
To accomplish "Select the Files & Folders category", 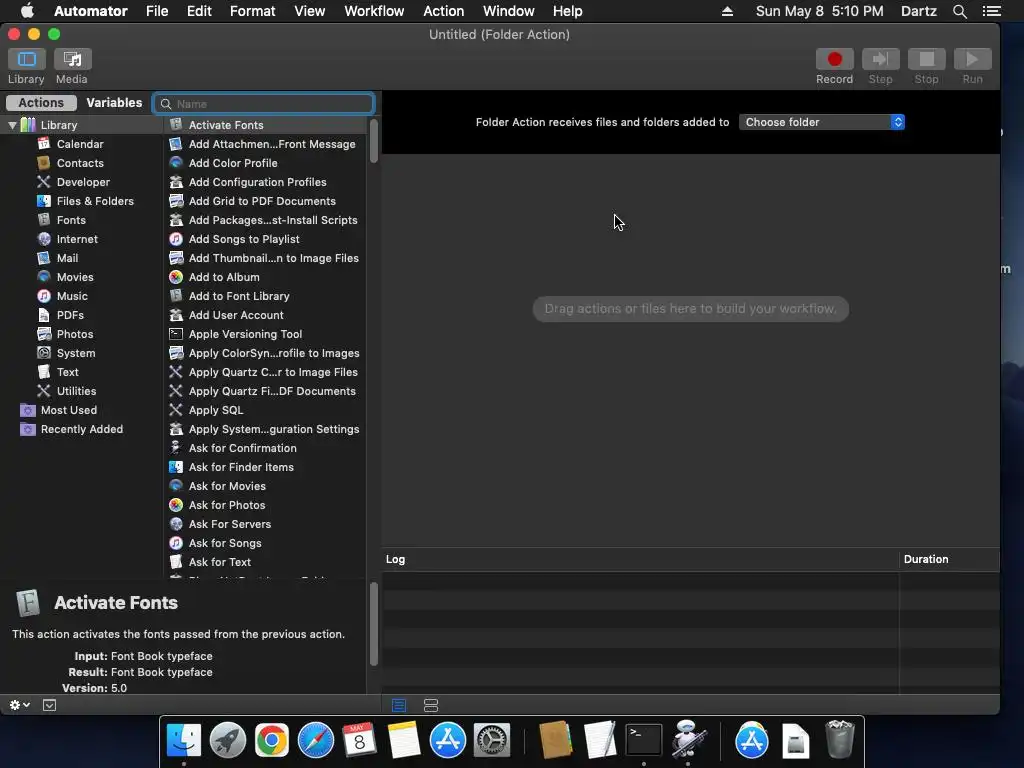I will coord(95,201).
